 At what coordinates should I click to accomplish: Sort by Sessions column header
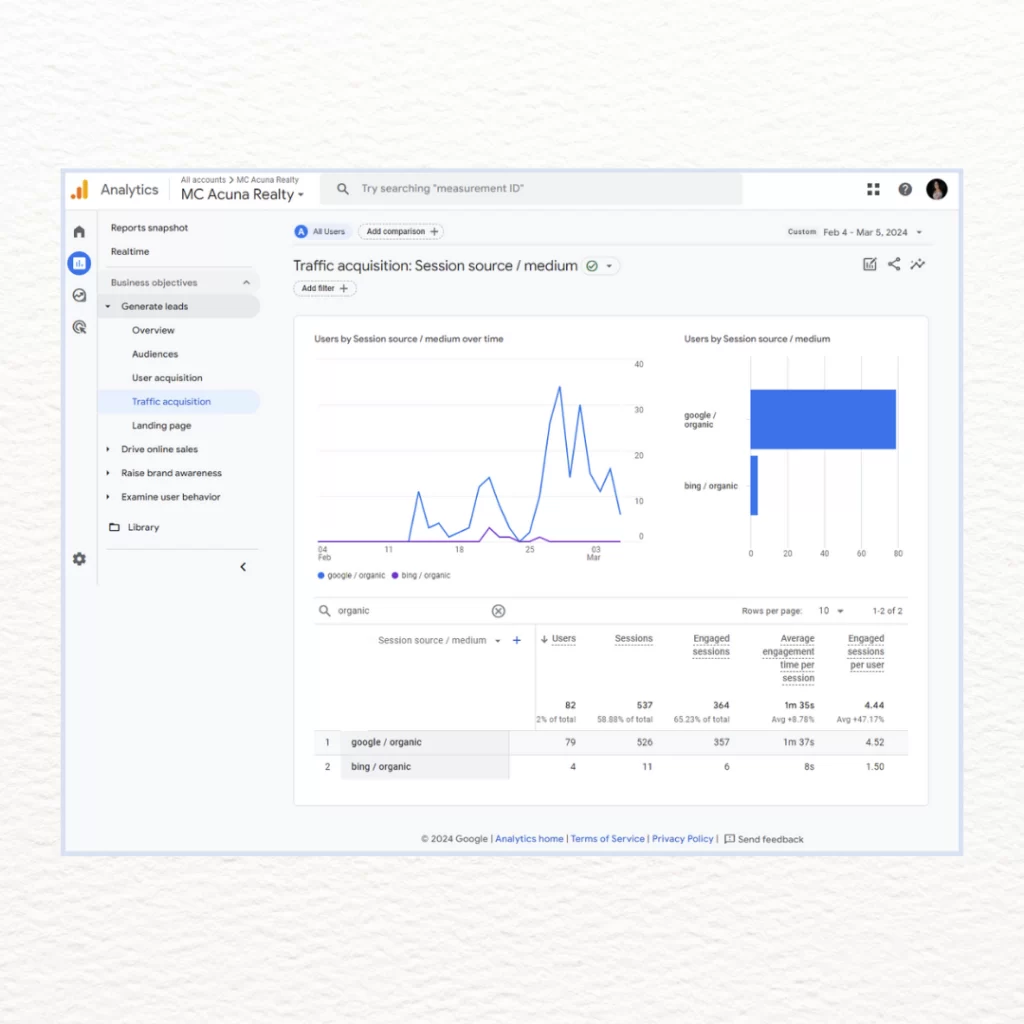pyautogui.click(x=633, y=639)
